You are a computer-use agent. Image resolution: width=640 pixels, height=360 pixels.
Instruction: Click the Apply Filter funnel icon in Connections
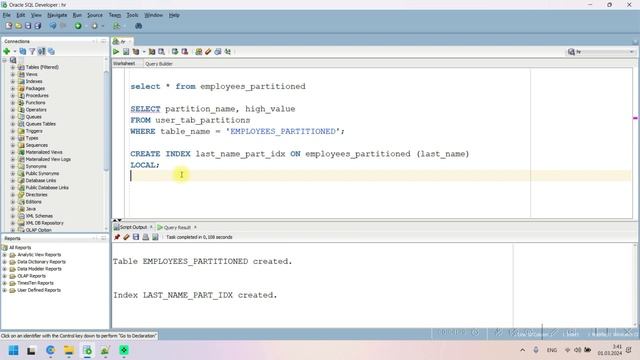[x=32, y=51]
